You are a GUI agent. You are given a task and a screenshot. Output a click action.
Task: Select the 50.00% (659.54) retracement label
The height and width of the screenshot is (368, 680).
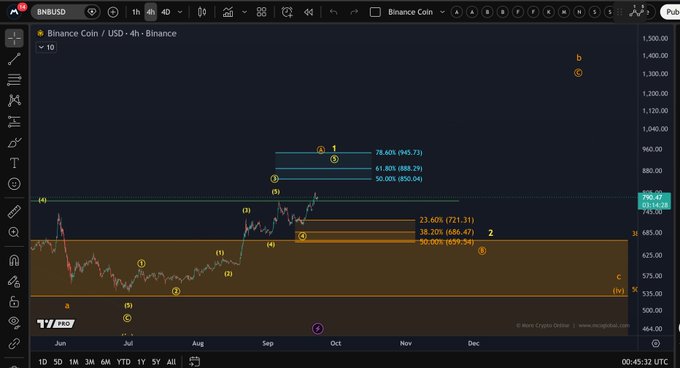tap(447, 242)
